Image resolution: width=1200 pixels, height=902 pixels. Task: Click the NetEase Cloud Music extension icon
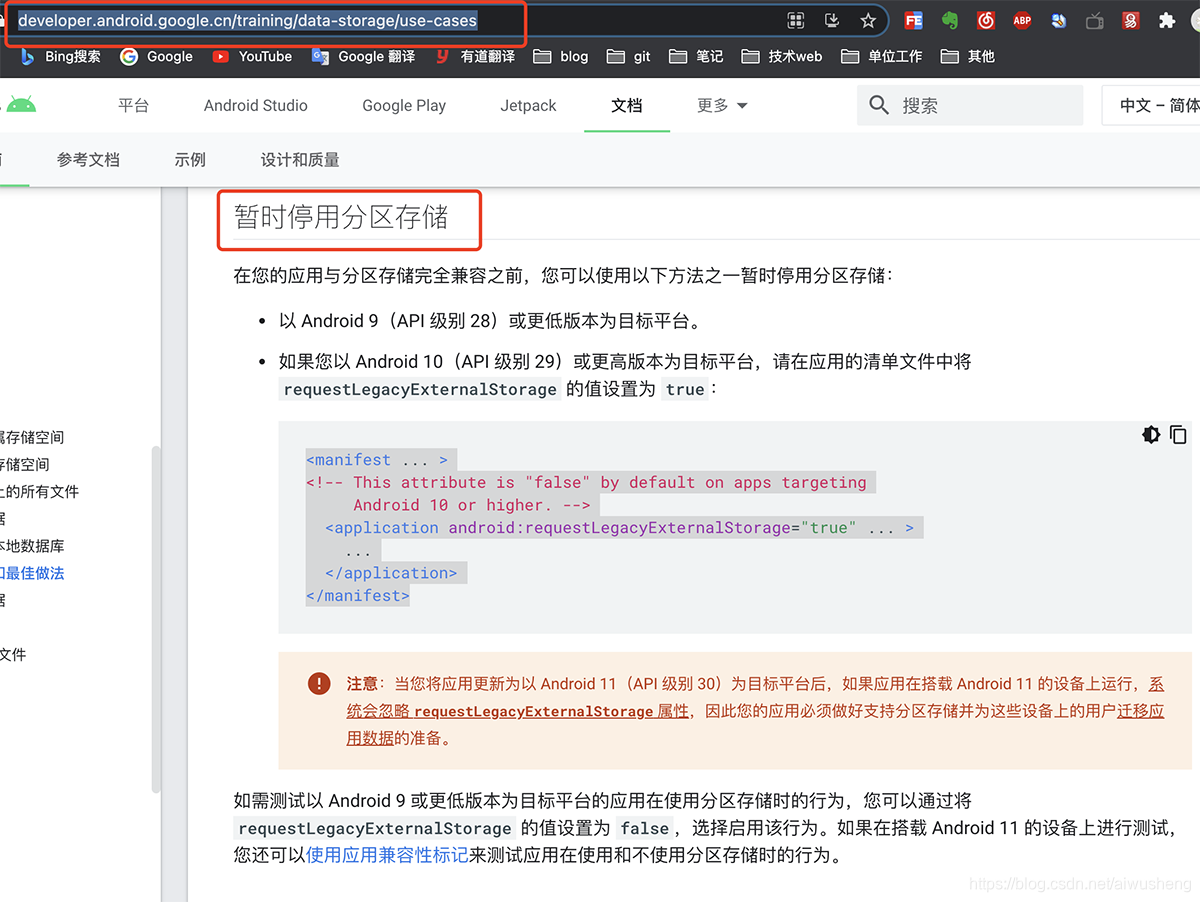(x=986, y=20)
